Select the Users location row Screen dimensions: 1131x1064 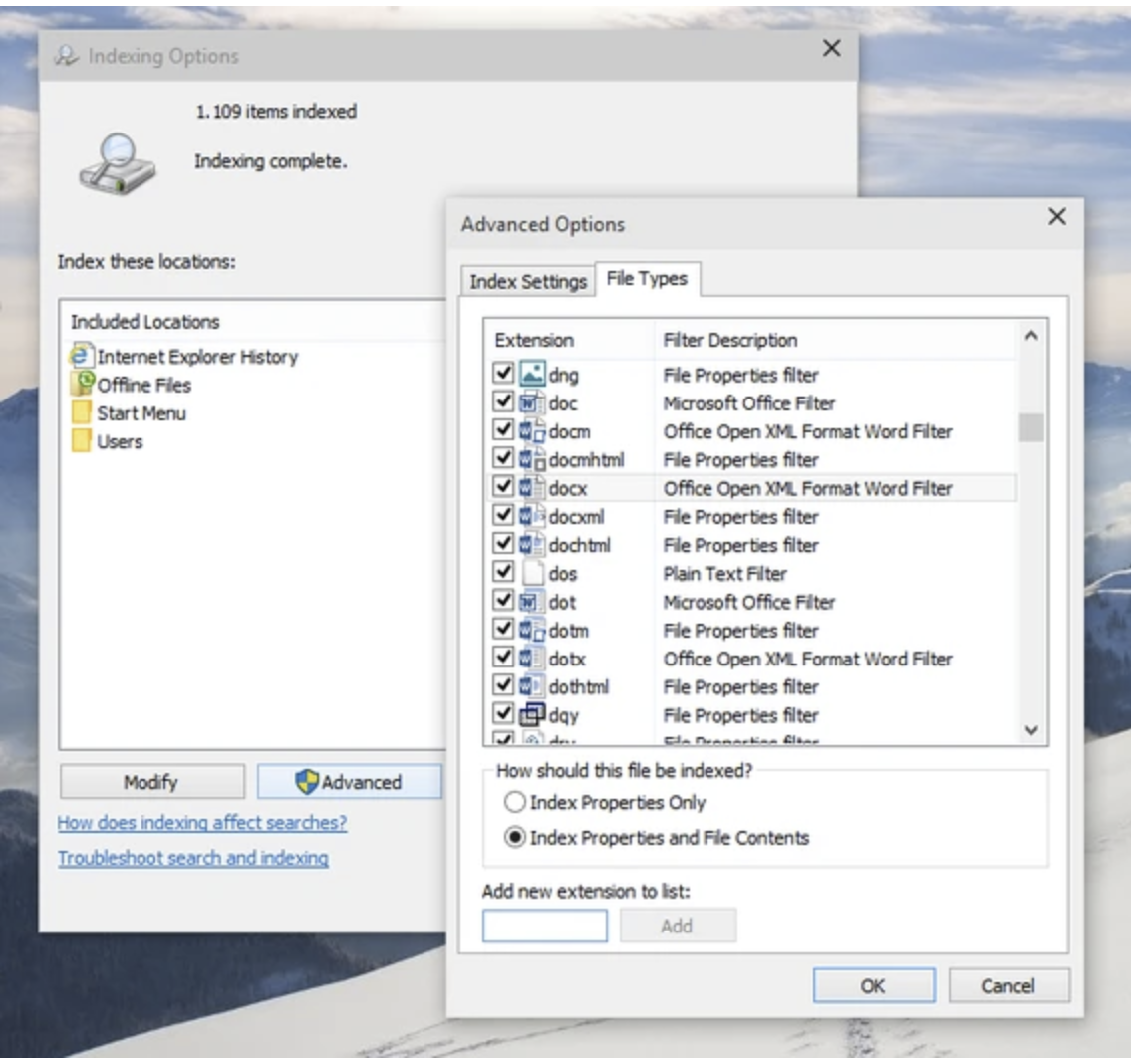[120, 441]
